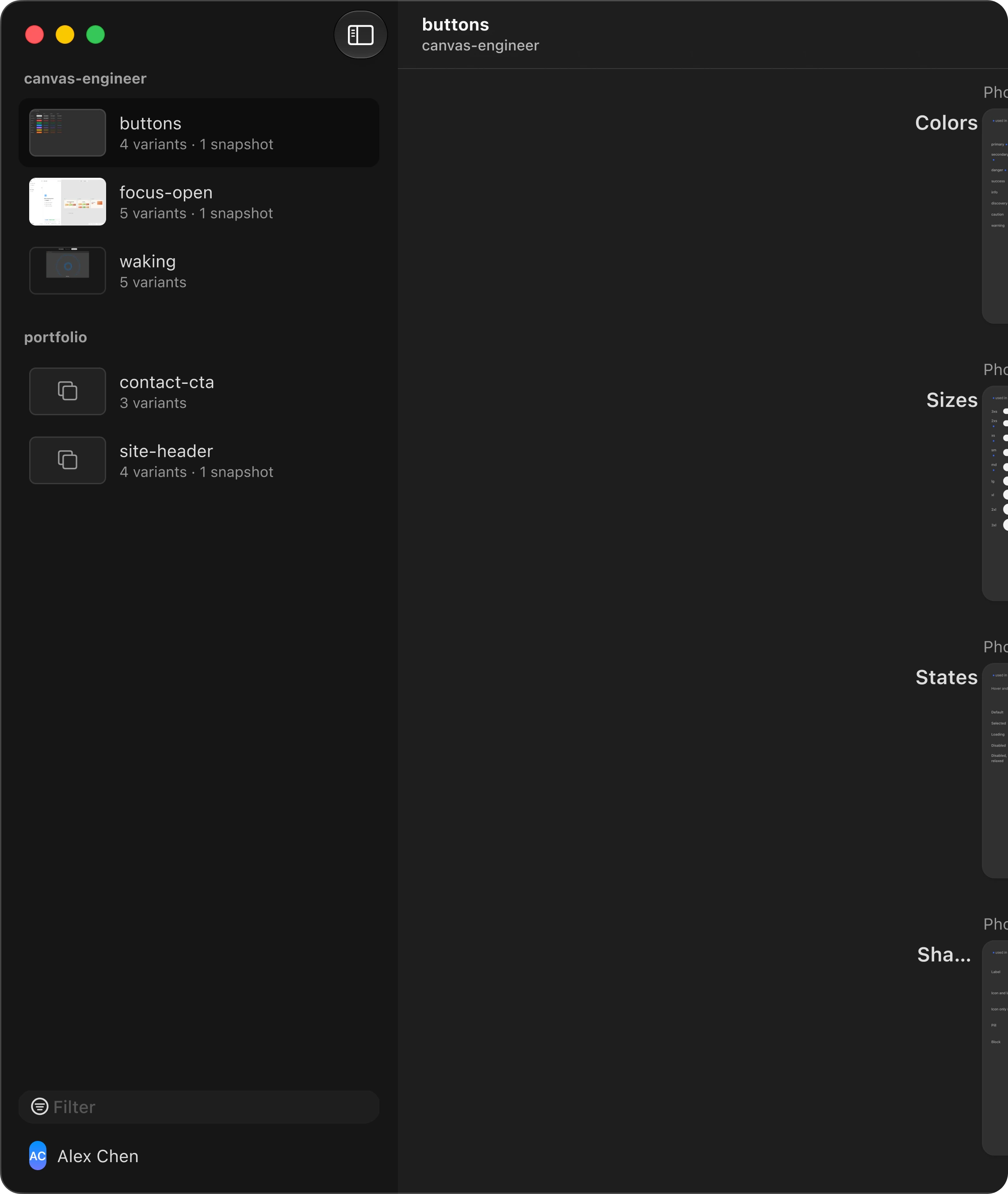Select the buttons project row
1008x1194 pixels.
(x=199, y=133)
